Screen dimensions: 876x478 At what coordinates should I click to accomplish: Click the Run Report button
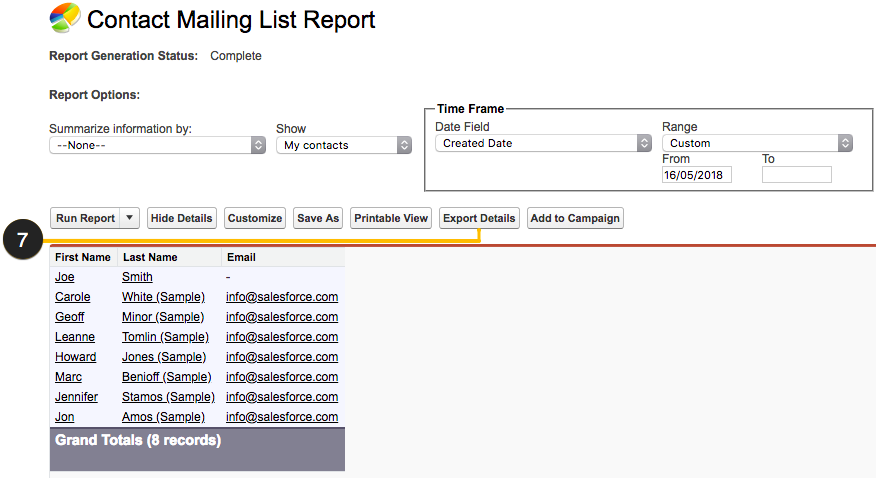(85, 218)
